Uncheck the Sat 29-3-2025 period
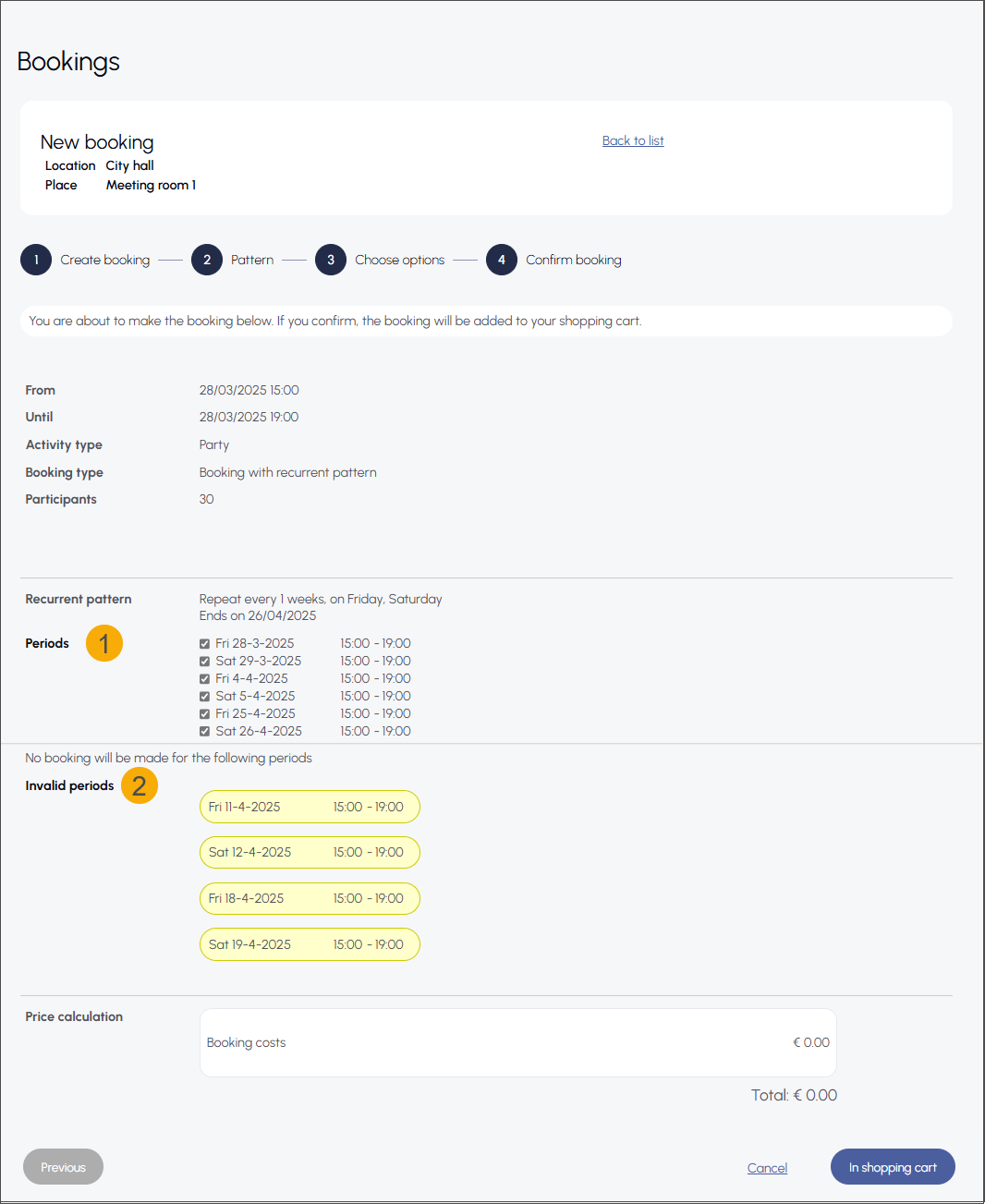This screenshot has height=1204, width=985. (x=205, y=662)
